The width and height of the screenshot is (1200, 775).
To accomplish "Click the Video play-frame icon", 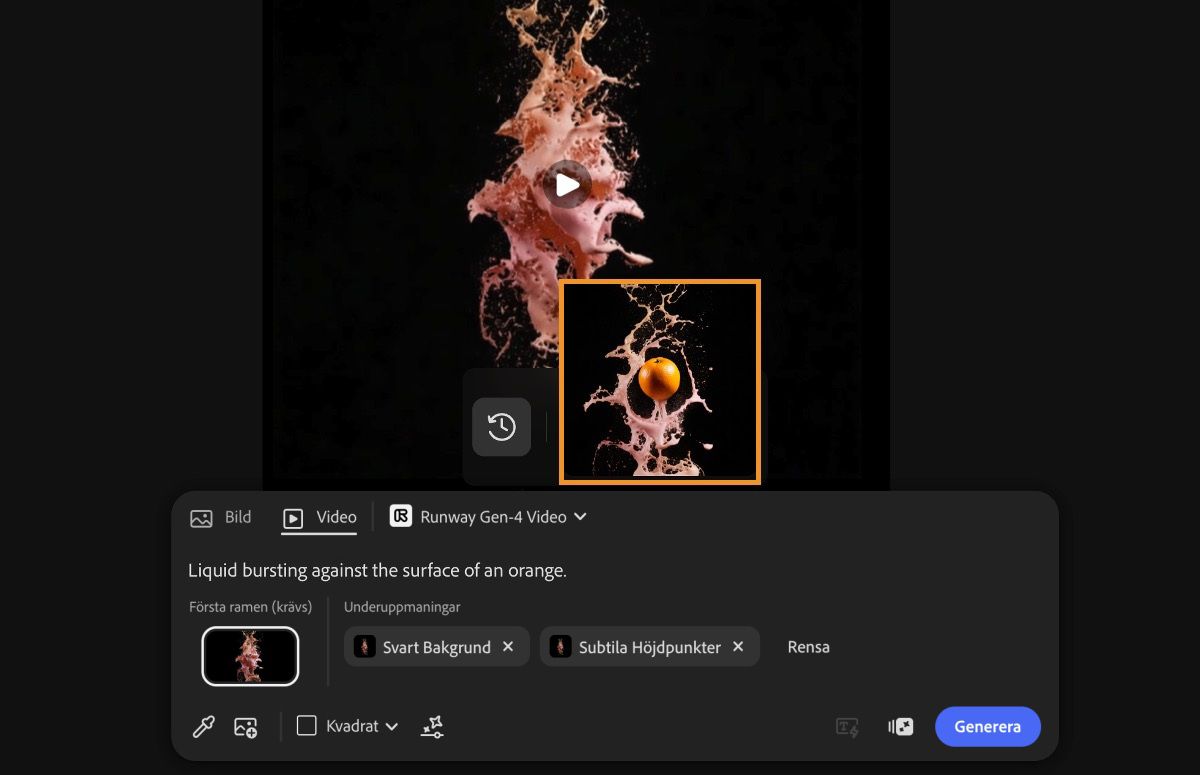I will (x=293, y=518).
